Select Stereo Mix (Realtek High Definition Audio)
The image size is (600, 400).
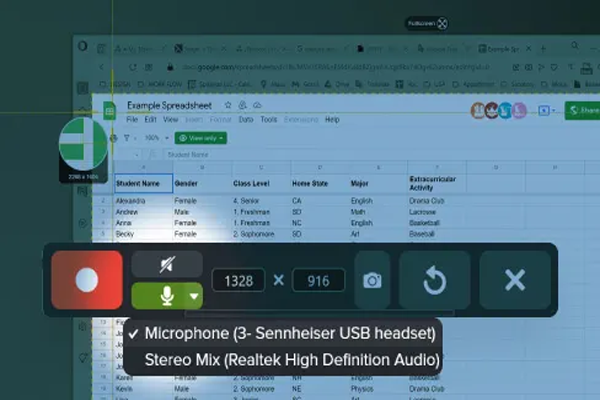click(x=290, y=358)
